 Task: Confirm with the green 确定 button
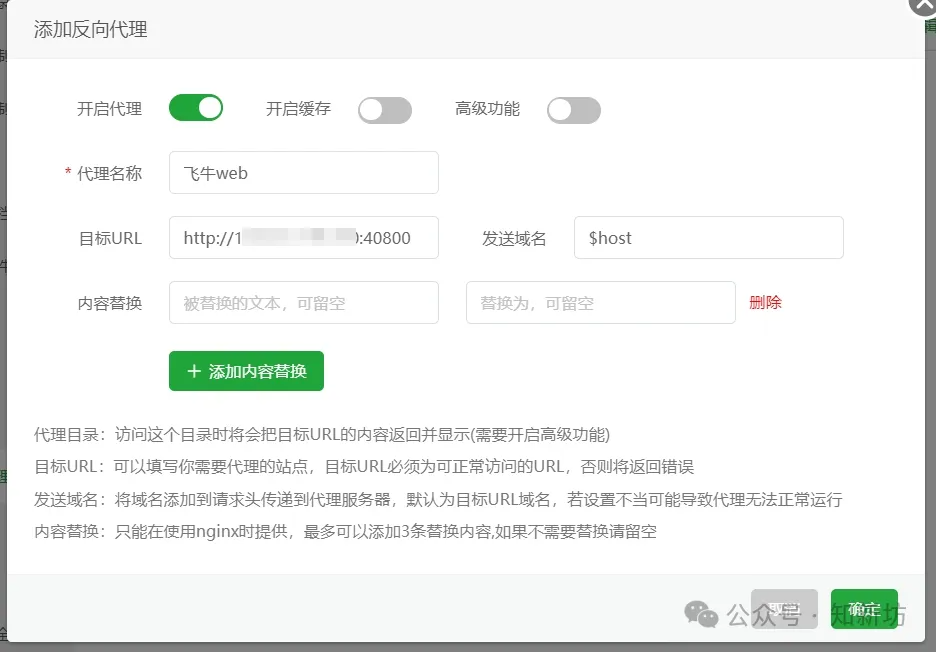(864, 609)
